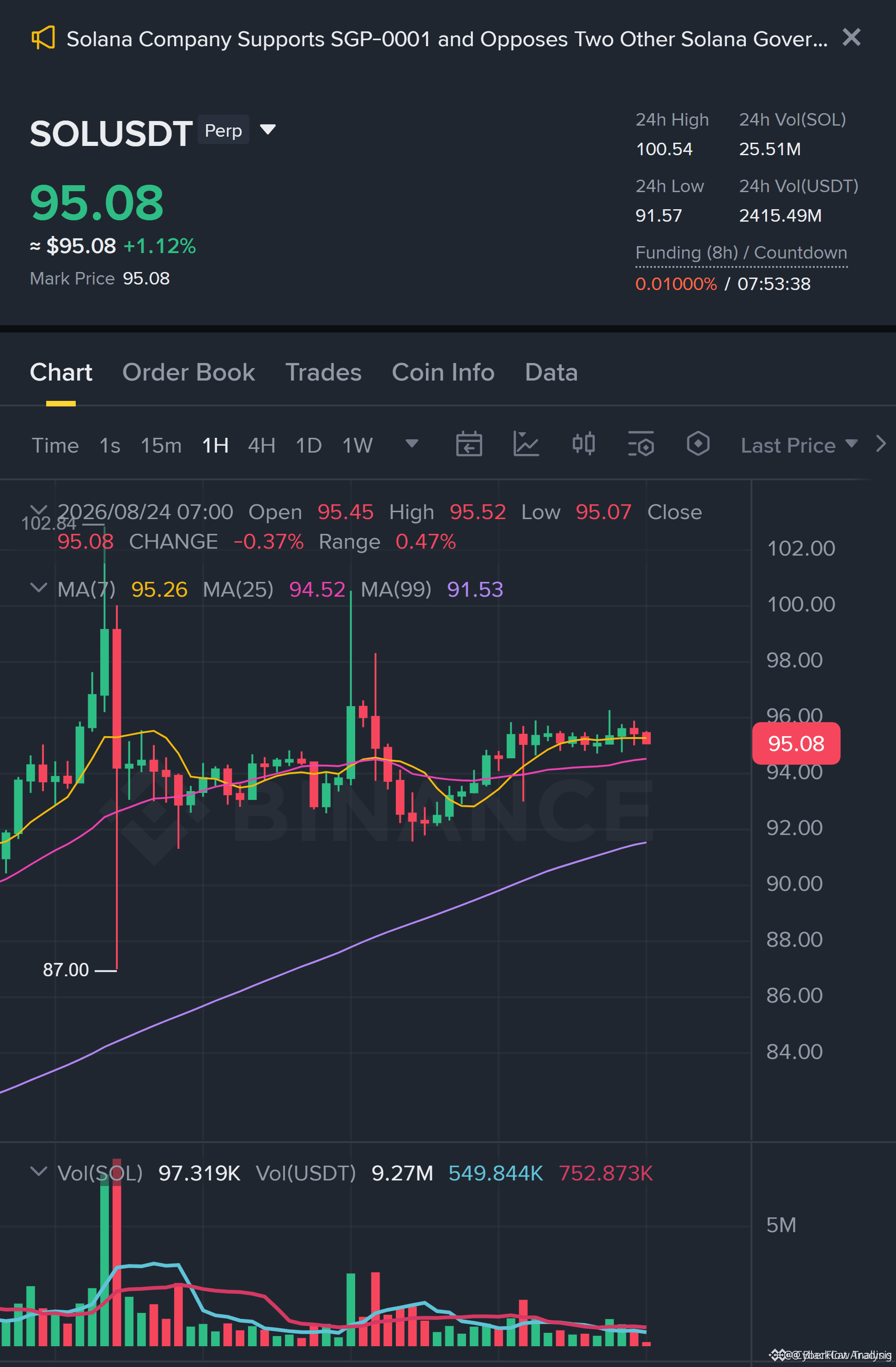Screen dimensions: 896x1367
Task: Collapse the Vol(SOL) indicator chevron
Action: pos(38,1171)
